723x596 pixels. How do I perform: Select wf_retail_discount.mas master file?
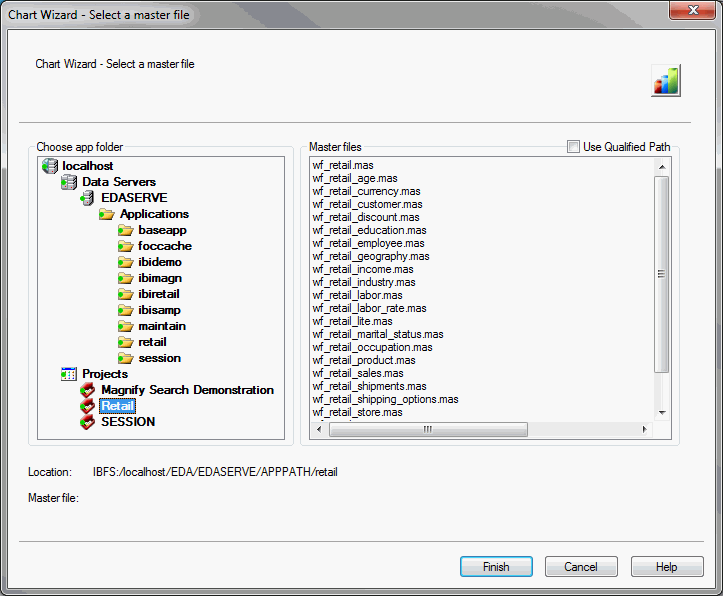pyautogui.click(x=366, y=217)
